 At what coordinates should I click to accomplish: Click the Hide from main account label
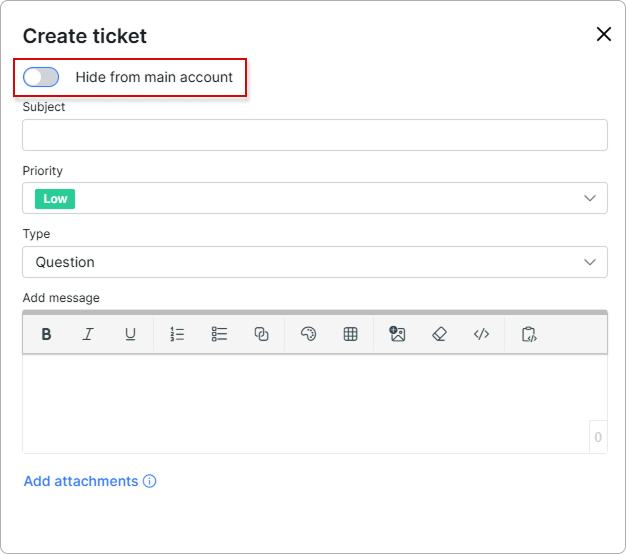click(154, 77)
